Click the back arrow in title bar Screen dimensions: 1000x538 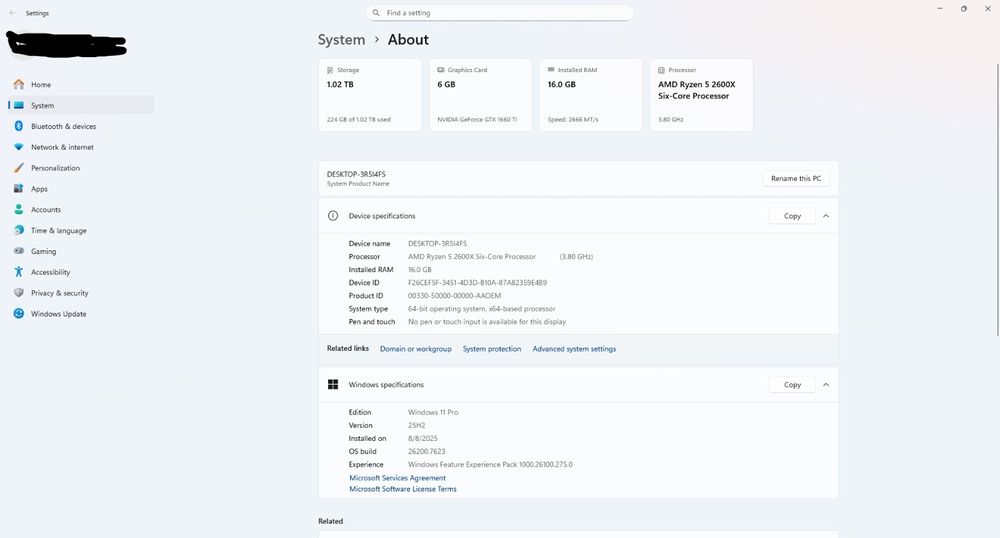coord(12,13)
